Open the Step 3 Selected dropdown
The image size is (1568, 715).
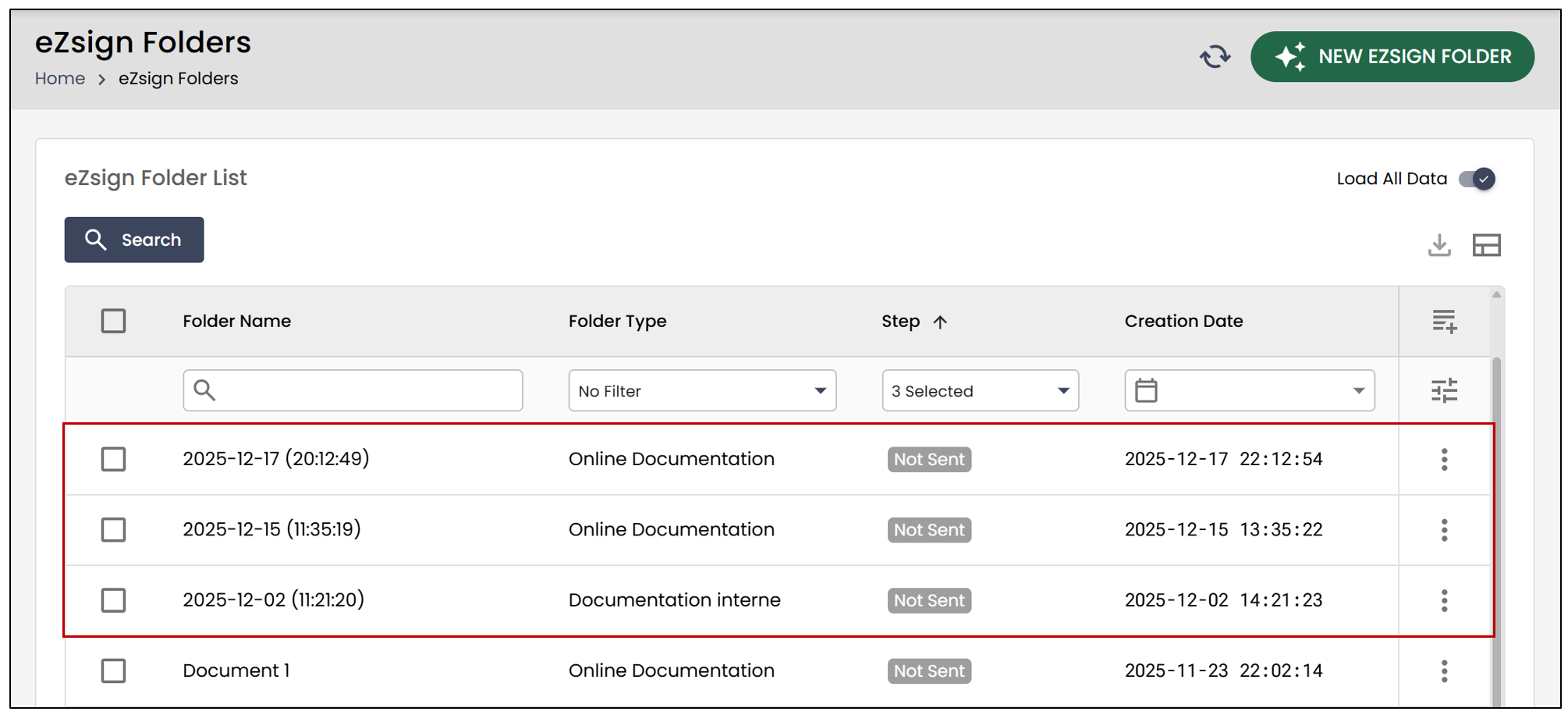(980, 390)
